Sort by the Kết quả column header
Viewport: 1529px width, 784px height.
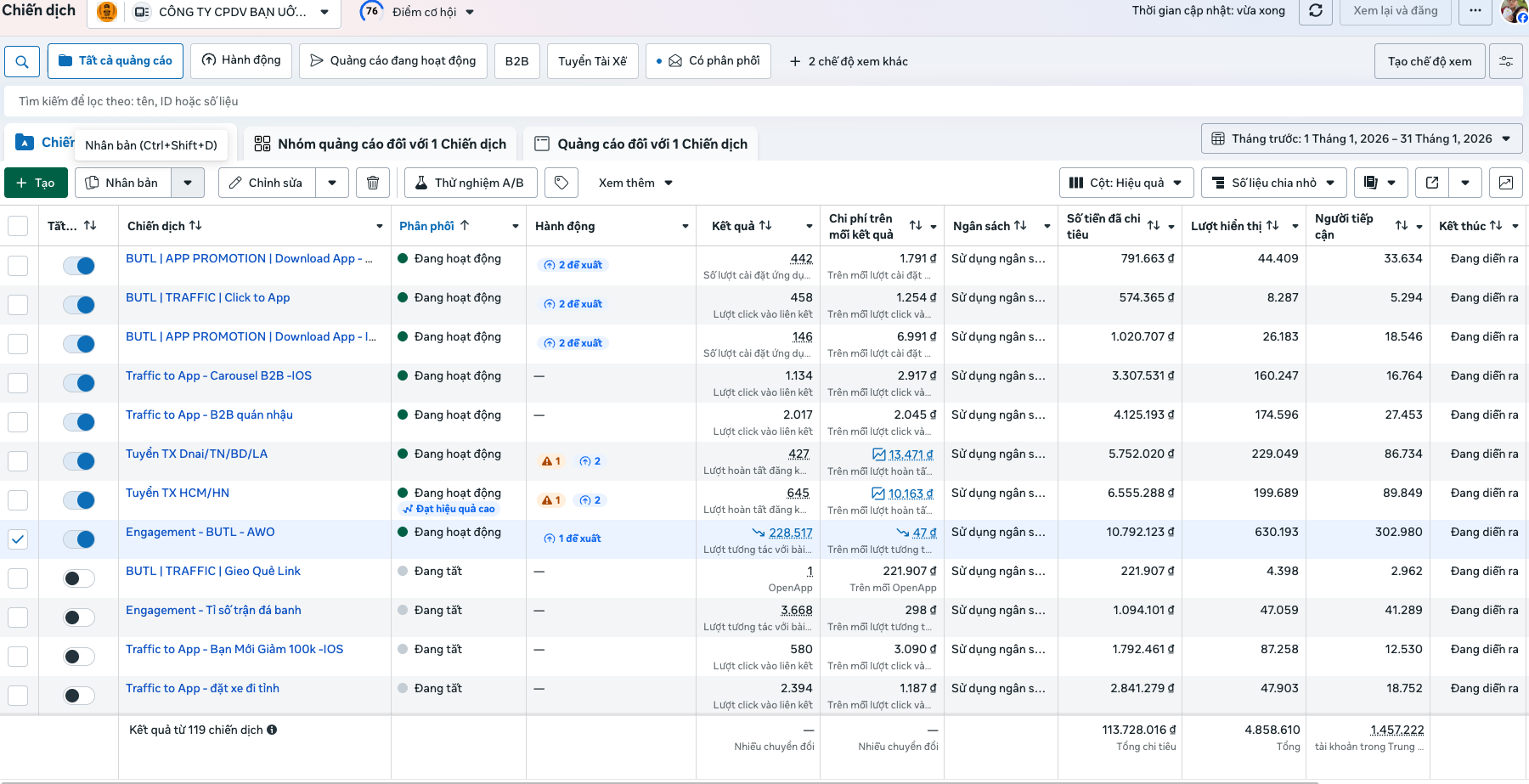[741, 226]
